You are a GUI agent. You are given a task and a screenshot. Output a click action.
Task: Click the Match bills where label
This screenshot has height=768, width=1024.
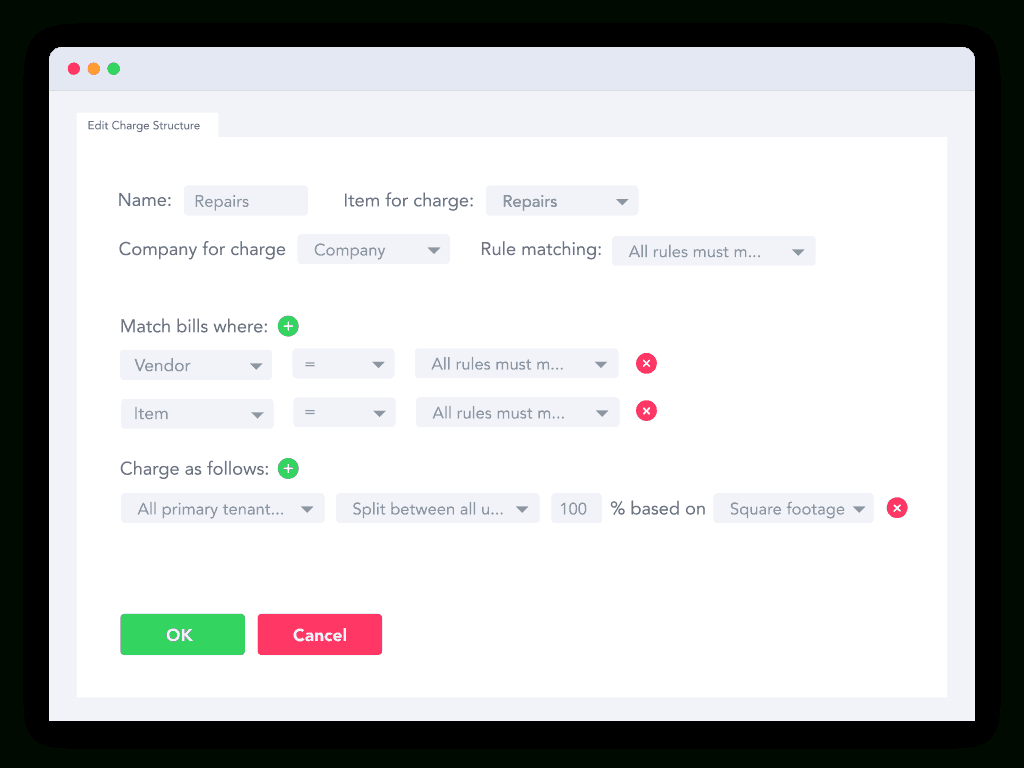click(x=194, y=326)
